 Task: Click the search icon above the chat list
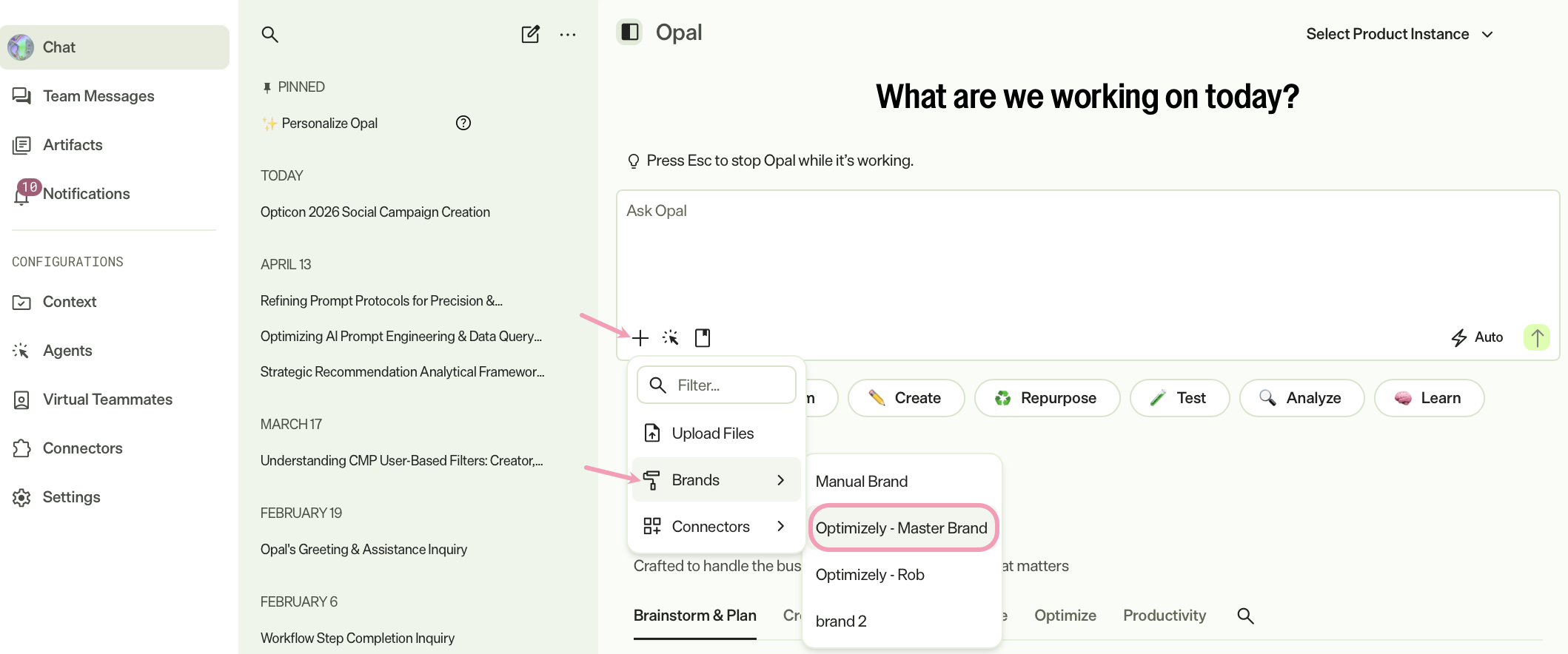click(269, 34)
